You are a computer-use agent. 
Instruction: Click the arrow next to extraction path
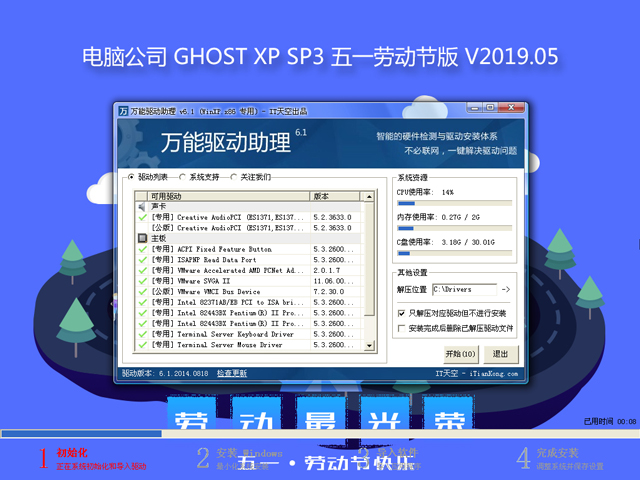pyautogui.click(x=505, y=289)
